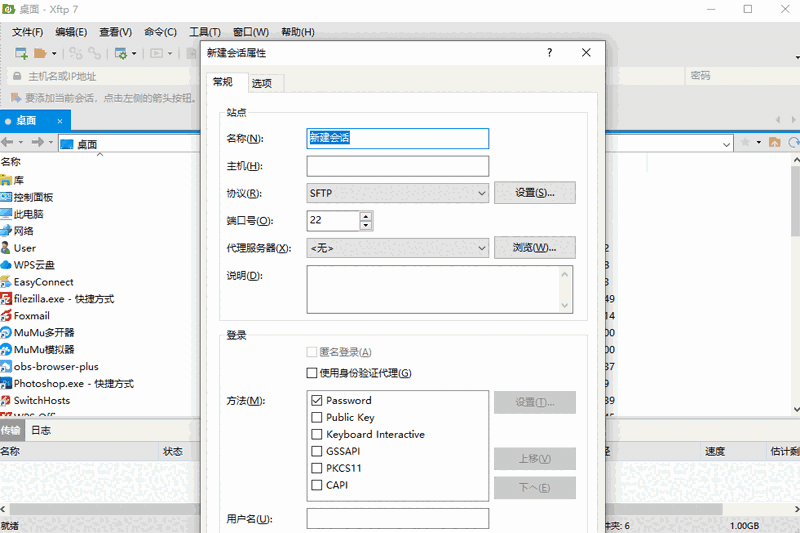This screenshot has height=533, width=800.
Task: Open the 文件(F) menu
Action: (x=28, y=32)
